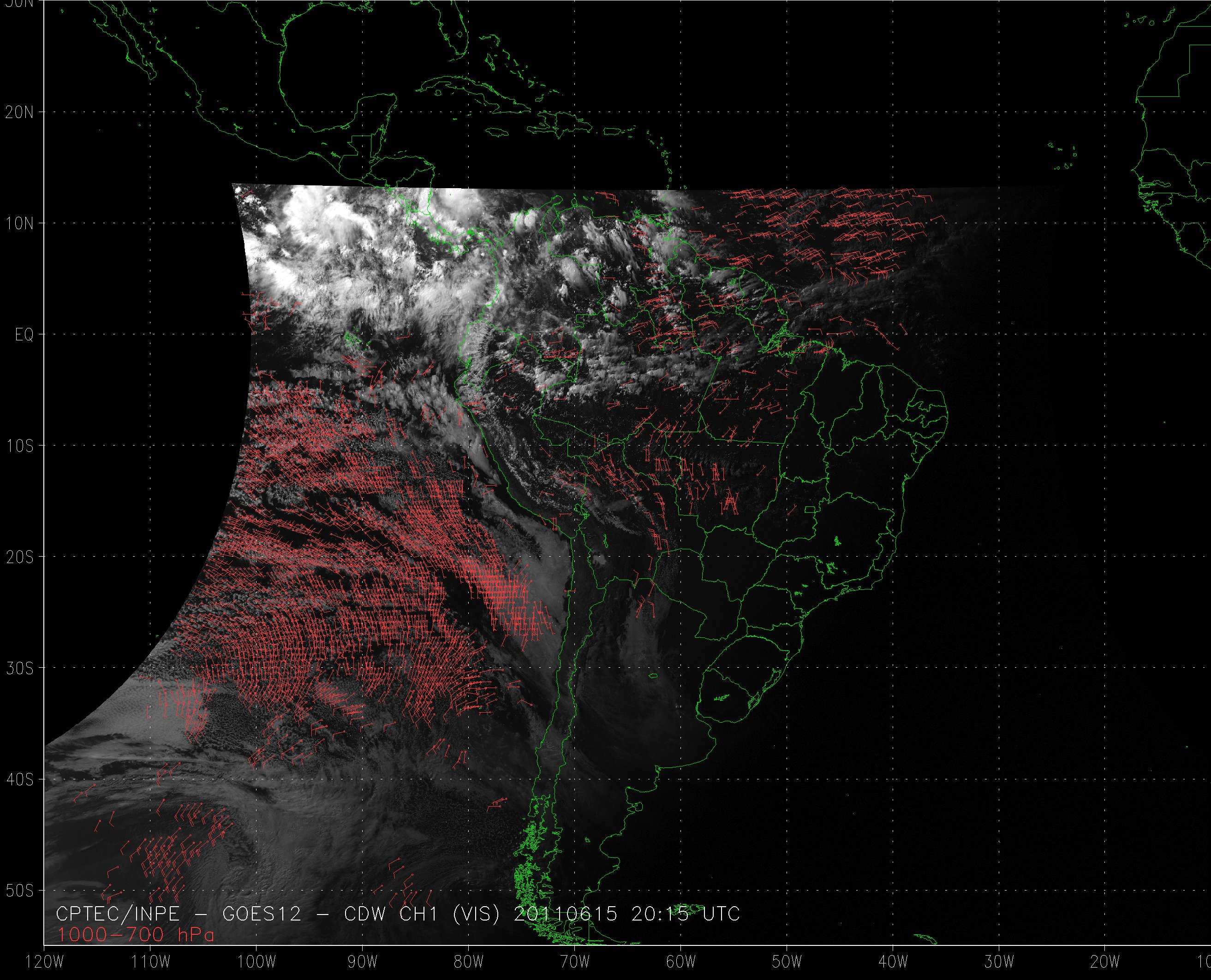This screenshot has width=1211, height=980.
Task: Click the CPTEC/INPE title text
Action: click(118, 914)
